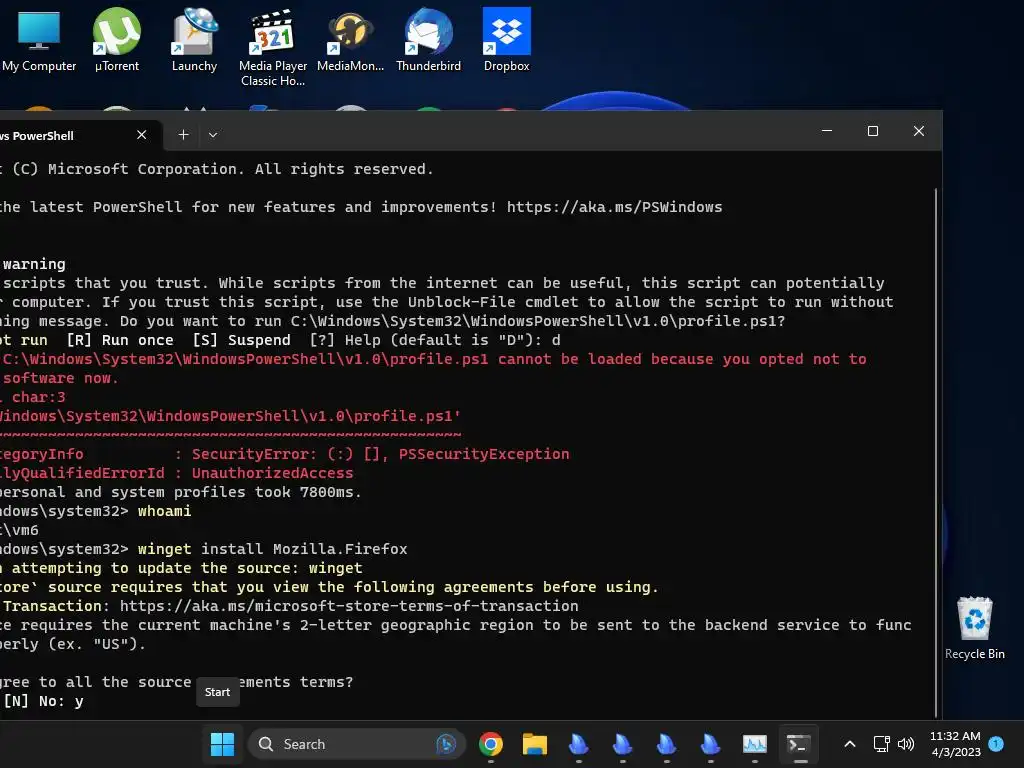Open the volume tray icon

pos(906,744)
